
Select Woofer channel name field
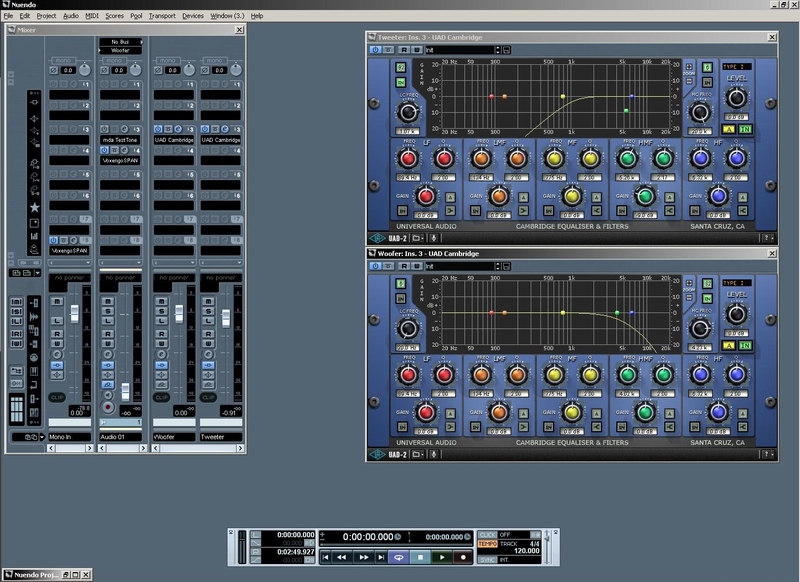click(174, 437)
